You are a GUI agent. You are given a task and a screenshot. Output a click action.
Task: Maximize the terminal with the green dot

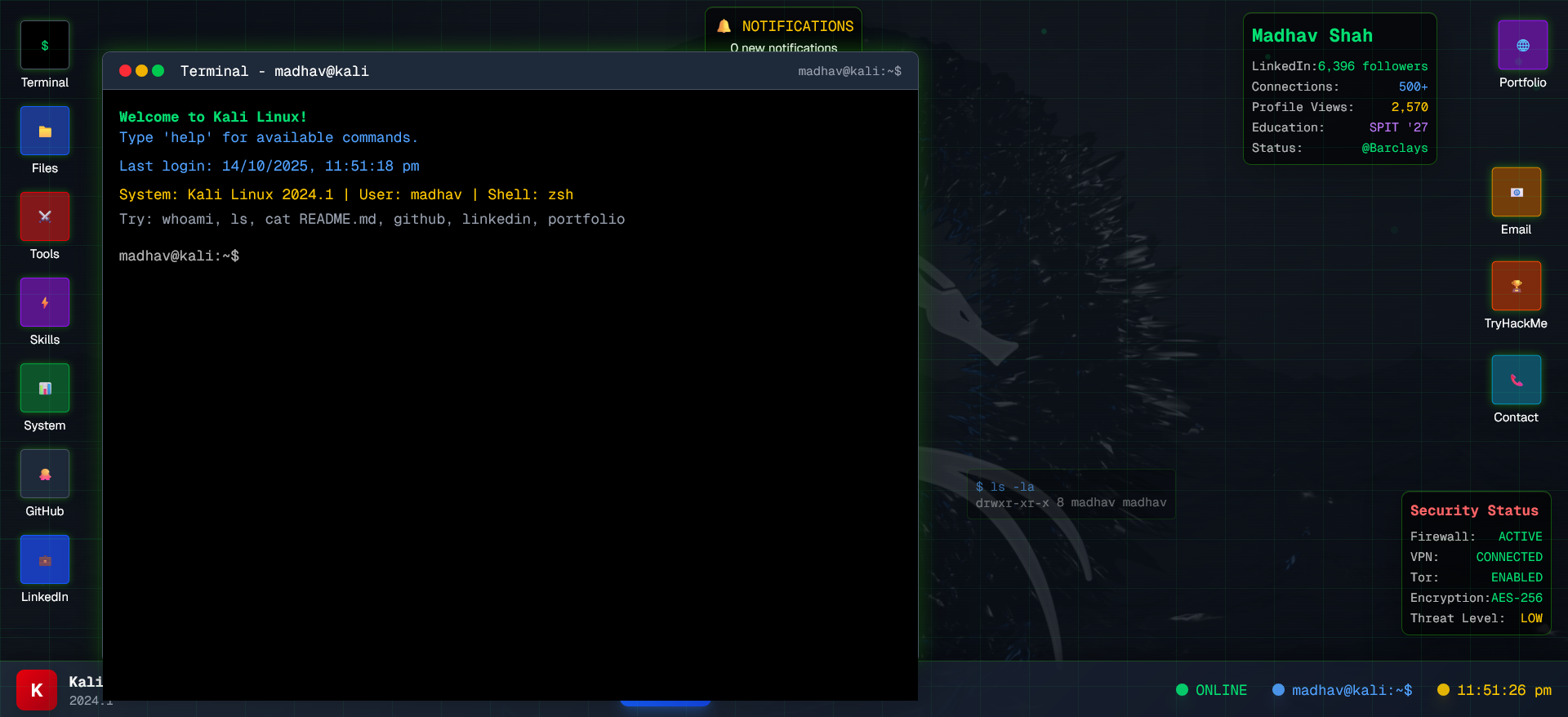(158, 71)
